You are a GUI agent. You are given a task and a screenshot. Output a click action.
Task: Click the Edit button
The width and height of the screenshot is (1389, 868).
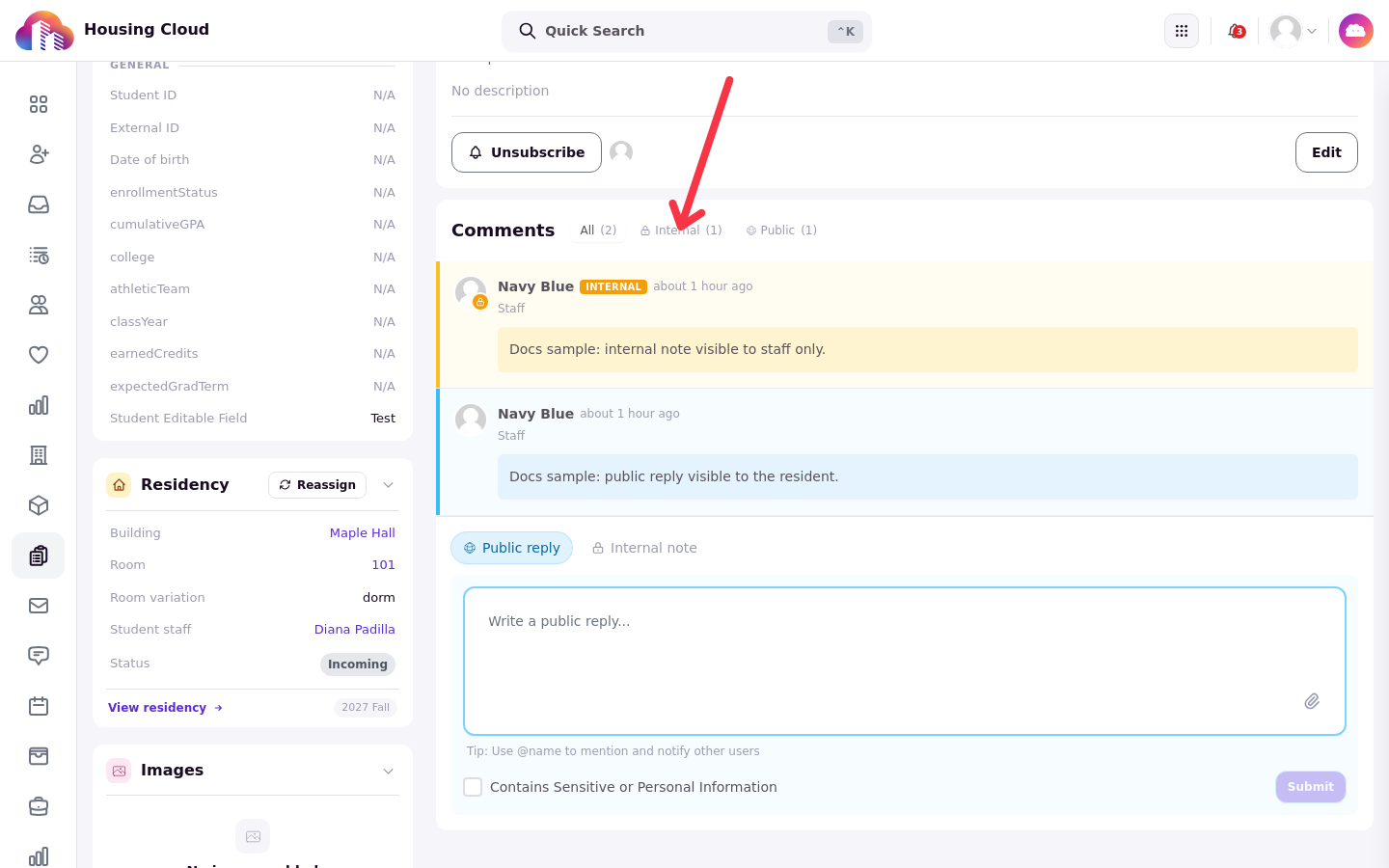[x=1326, y=152]
